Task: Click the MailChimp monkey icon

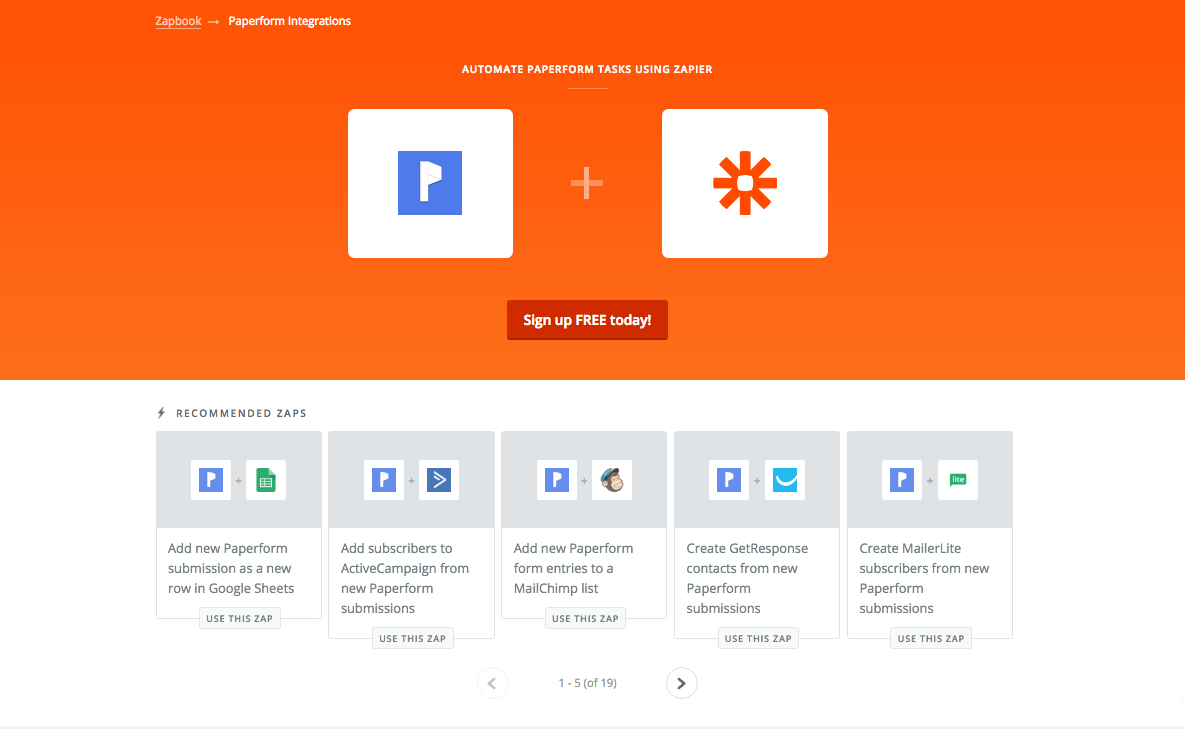Action: pos(612,480)
